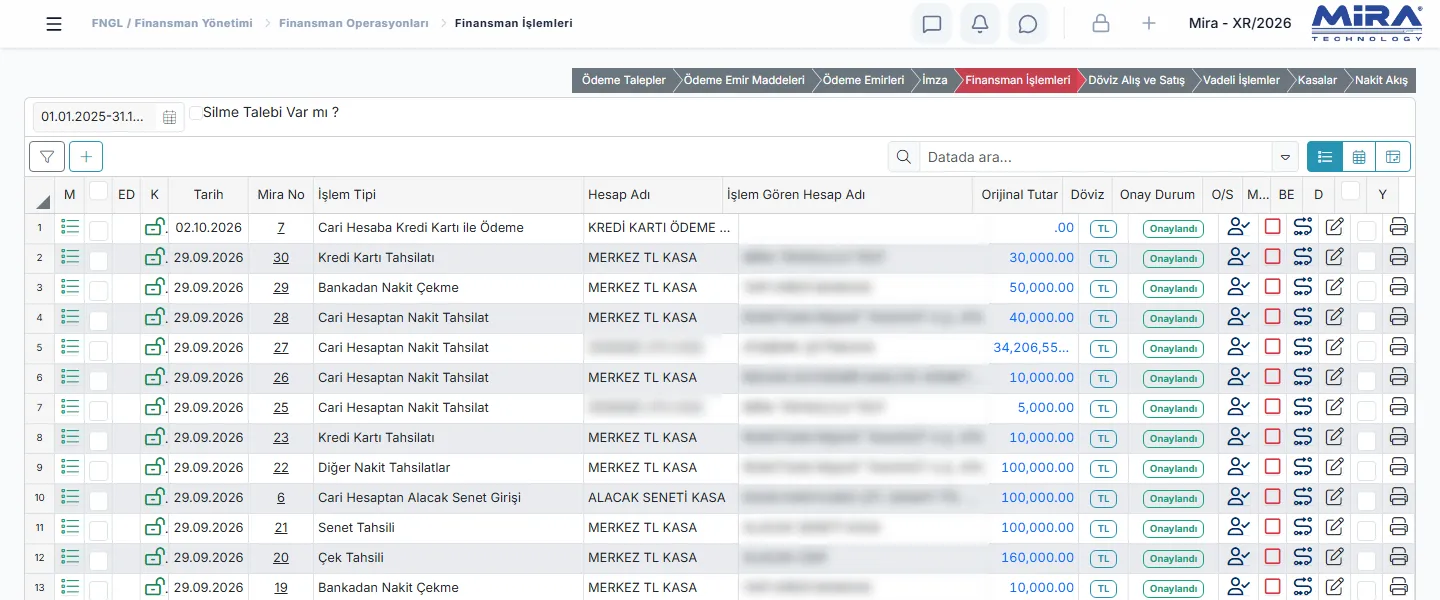Select the checkbox for row 2
1440x600 pixels.
point(98,259)
